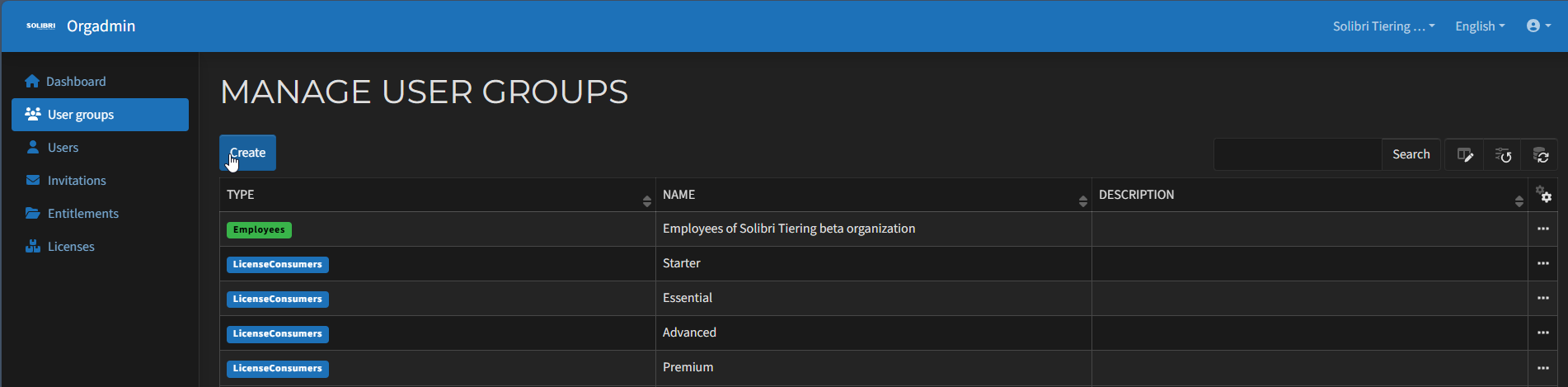Open the Invitations page

point(100,181)
